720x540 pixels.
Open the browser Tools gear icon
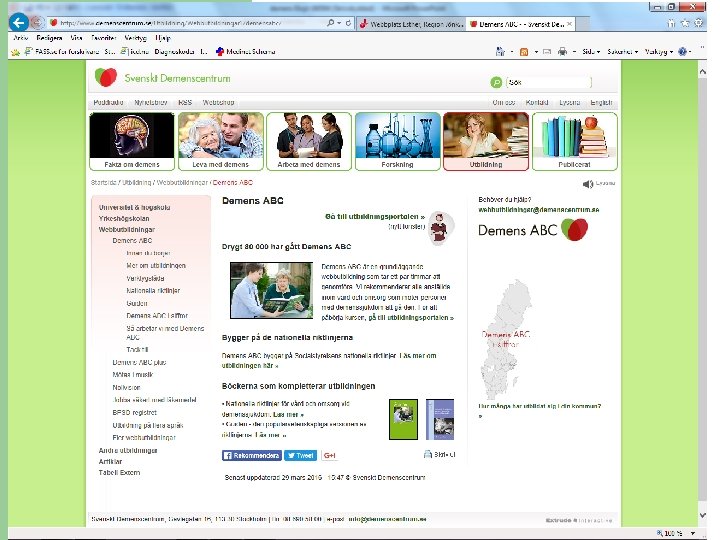pyautogui.click(x=698, y=23)
